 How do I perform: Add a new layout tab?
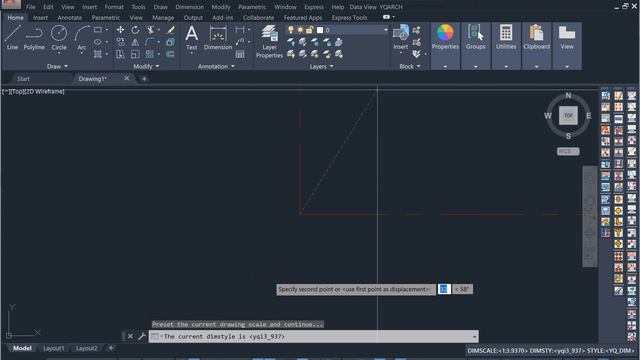click(111, 348)
